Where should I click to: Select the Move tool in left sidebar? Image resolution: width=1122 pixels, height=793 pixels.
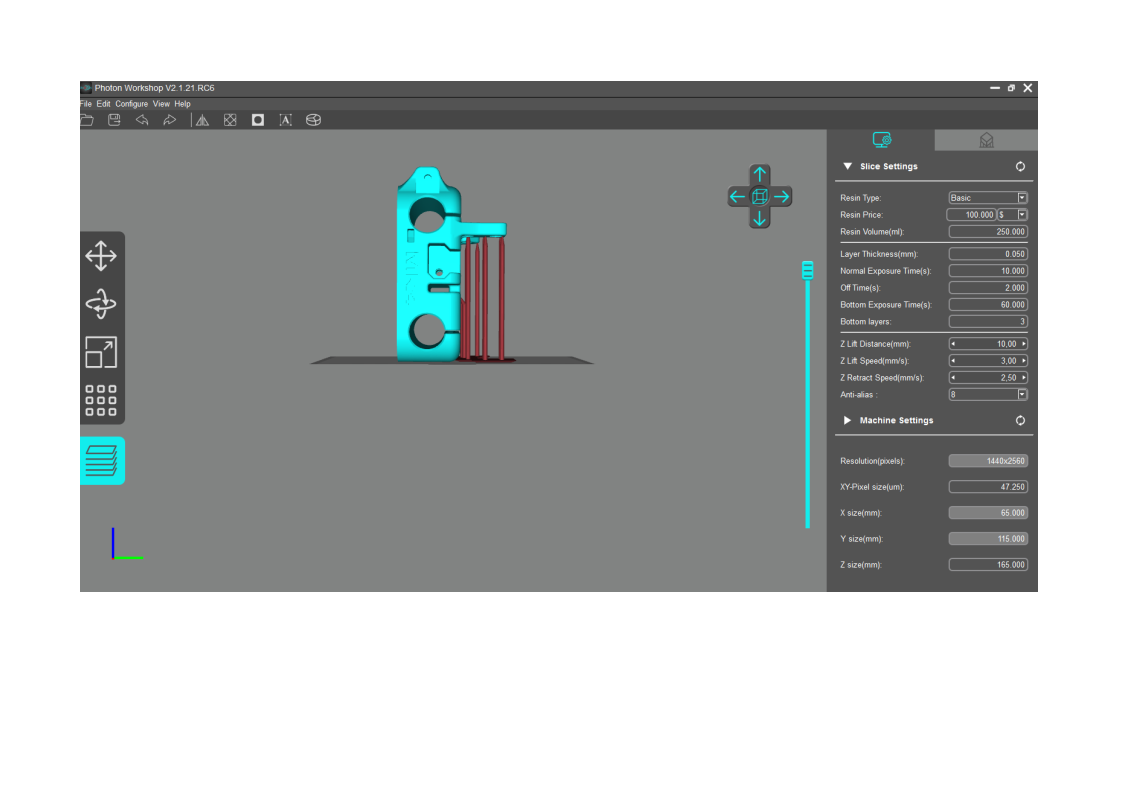click(x=101, y=256)
